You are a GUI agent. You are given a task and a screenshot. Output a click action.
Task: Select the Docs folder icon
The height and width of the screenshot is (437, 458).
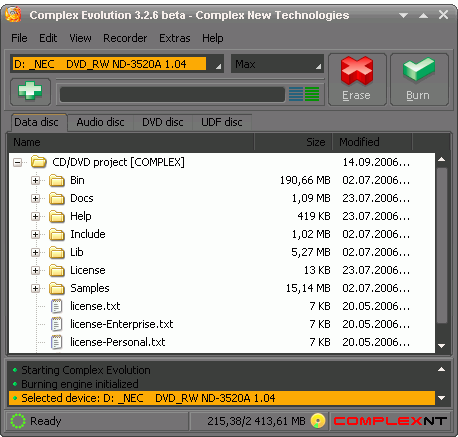coord(57,198)
